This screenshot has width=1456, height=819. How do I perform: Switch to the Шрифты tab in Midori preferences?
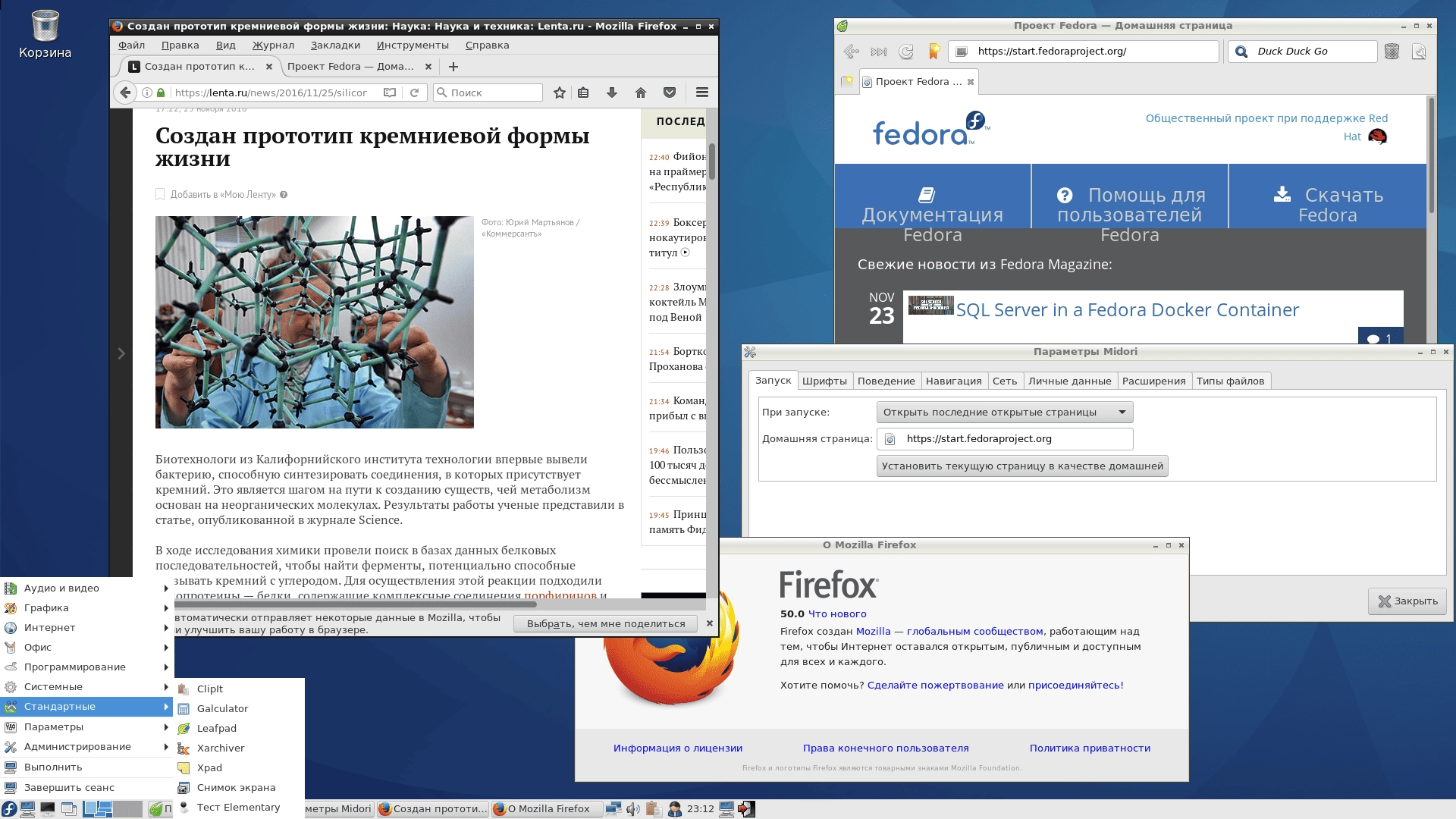tap(824, 381)
